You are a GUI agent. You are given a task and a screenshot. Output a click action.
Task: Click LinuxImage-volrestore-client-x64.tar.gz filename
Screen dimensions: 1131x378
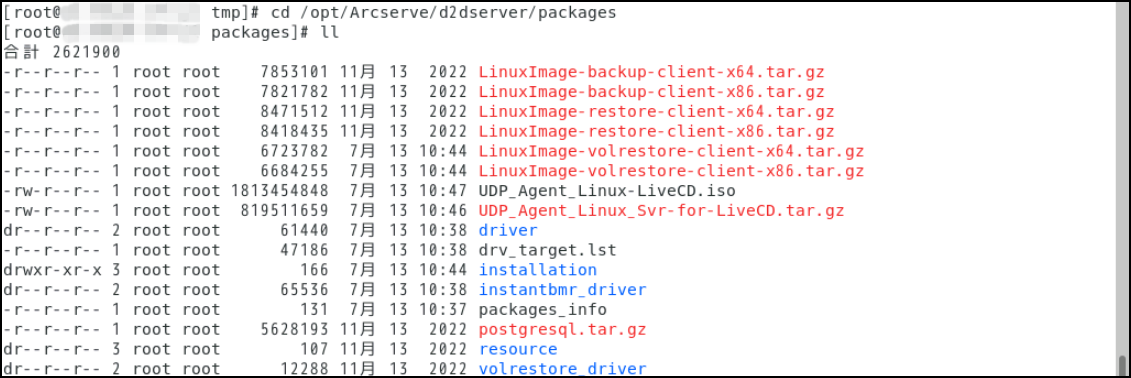point(672,151)
